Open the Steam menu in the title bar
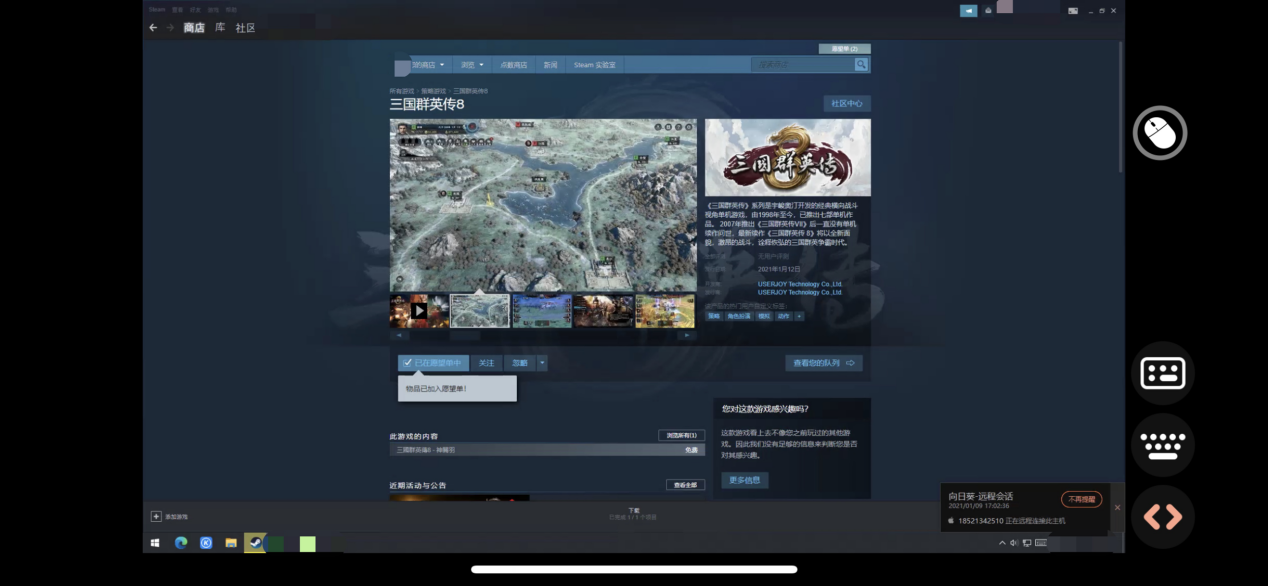Image resolution: width=1268 pixels, height=586 pixels. coord(157,9)
